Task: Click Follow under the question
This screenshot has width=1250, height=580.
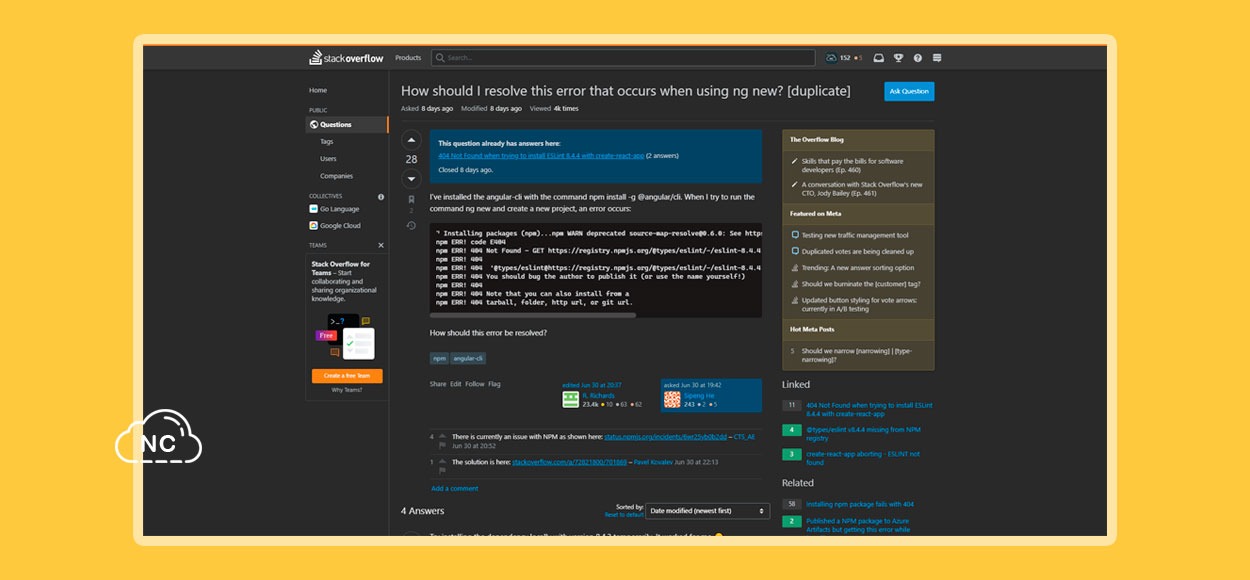Action: click(x=474, y=384)
